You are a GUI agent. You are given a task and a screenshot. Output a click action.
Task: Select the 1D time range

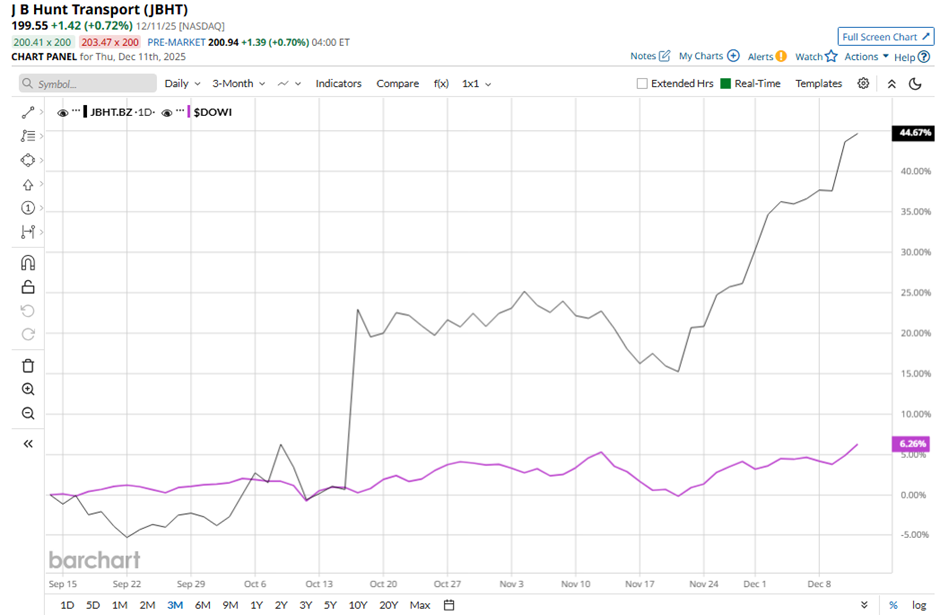pyautogui.click(x=67, y=605)
